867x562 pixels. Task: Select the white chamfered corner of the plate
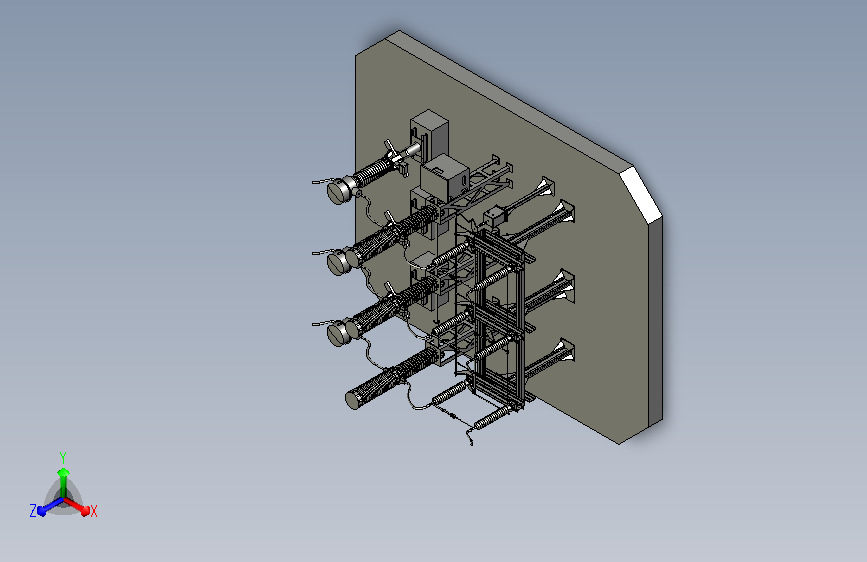tap(641, 194)
